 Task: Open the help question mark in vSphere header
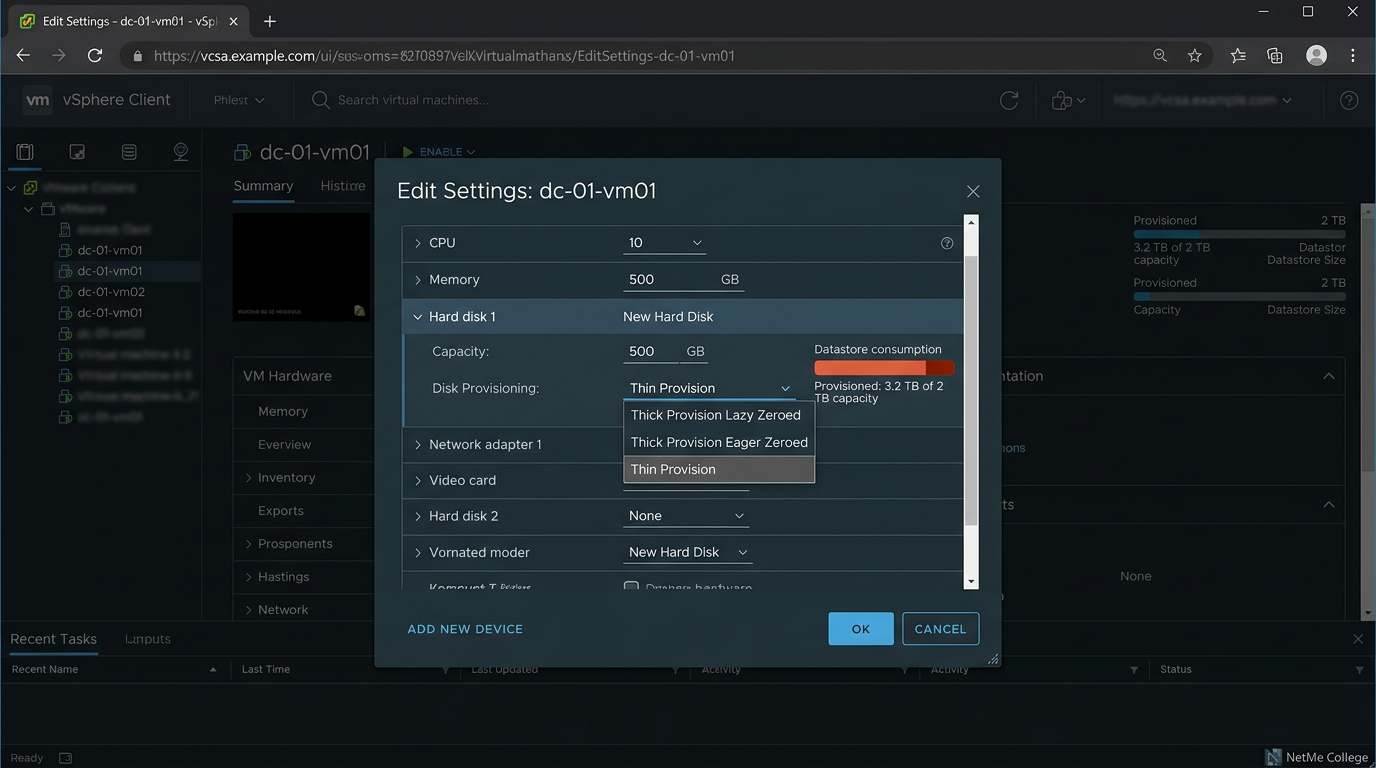[x=1348, y=100]
